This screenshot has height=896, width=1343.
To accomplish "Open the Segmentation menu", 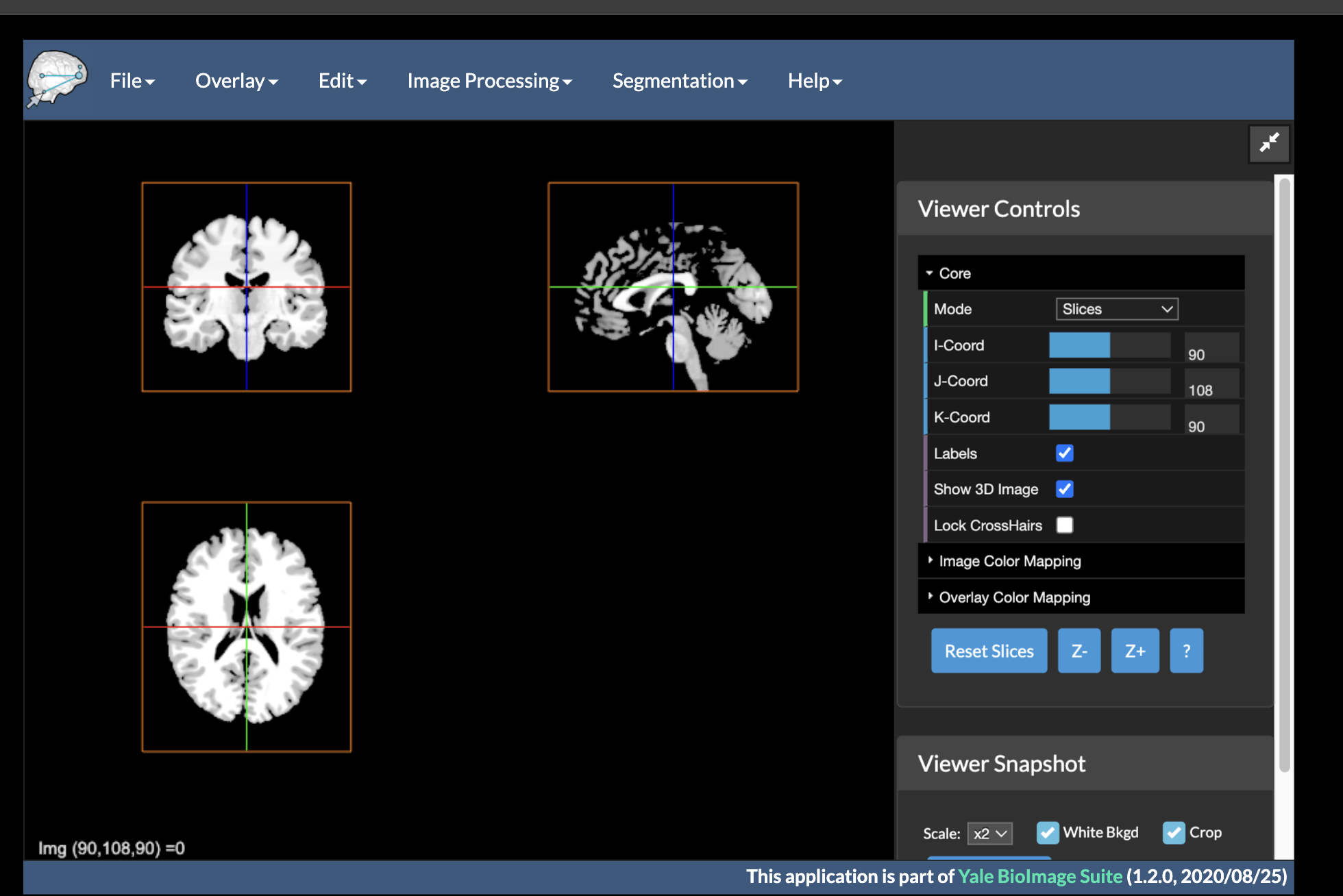I will pos(679,81).
